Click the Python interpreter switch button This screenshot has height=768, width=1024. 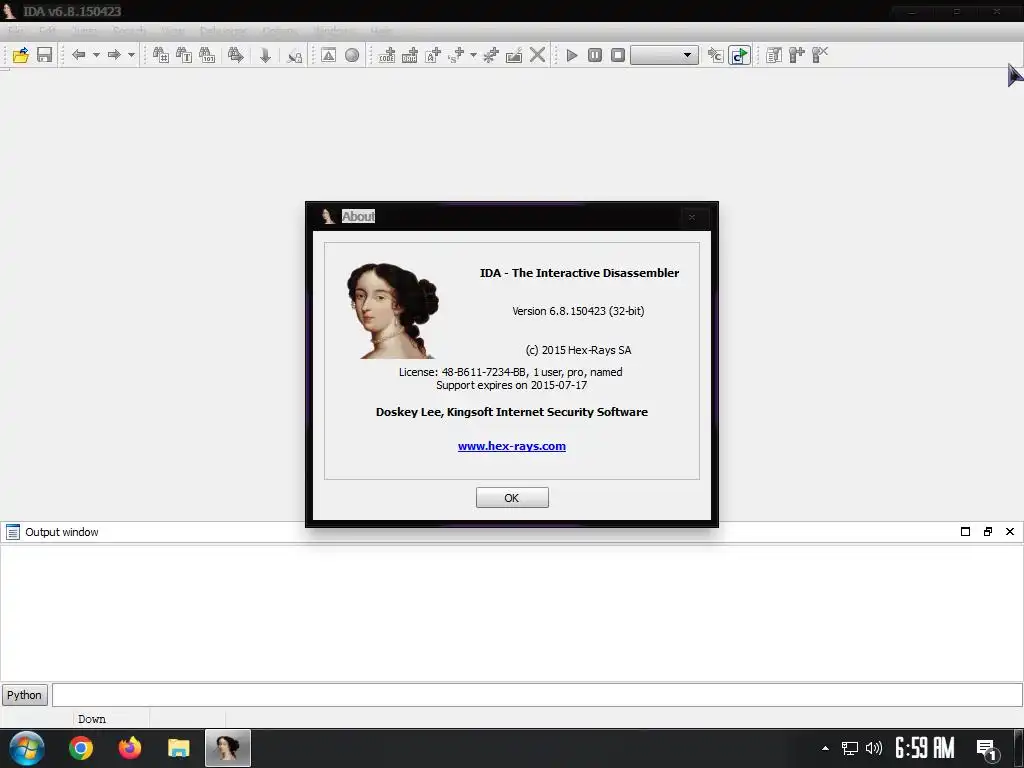pos(25,695)
